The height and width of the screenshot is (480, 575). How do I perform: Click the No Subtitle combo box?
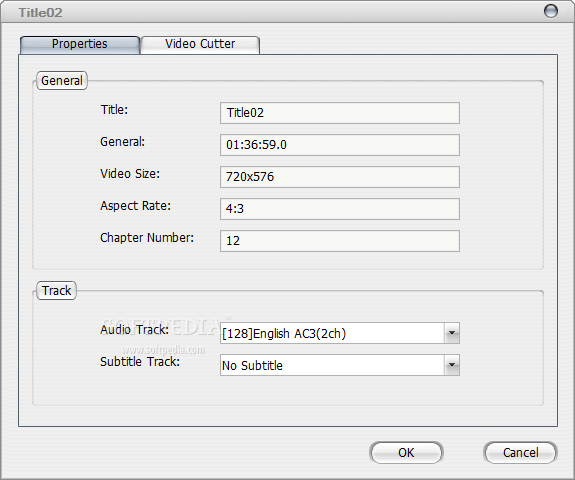point(340,365)
